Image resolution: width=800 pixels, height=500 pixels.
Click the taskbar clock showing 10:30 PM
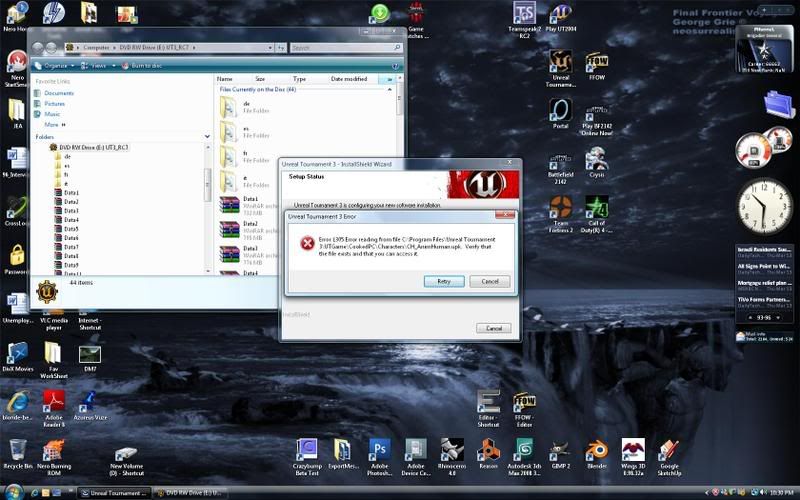[781, 493]
